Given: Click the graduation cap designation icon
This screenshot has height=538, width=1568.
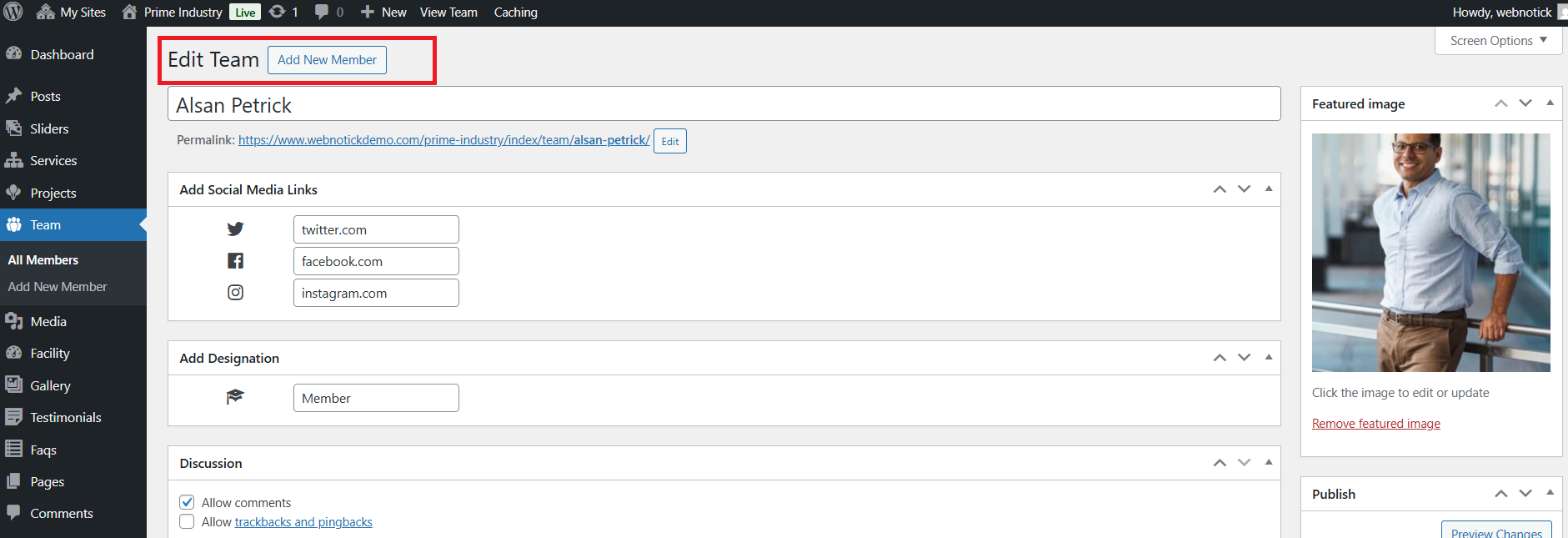Looking at the screenshot, I should click(235, 397).
